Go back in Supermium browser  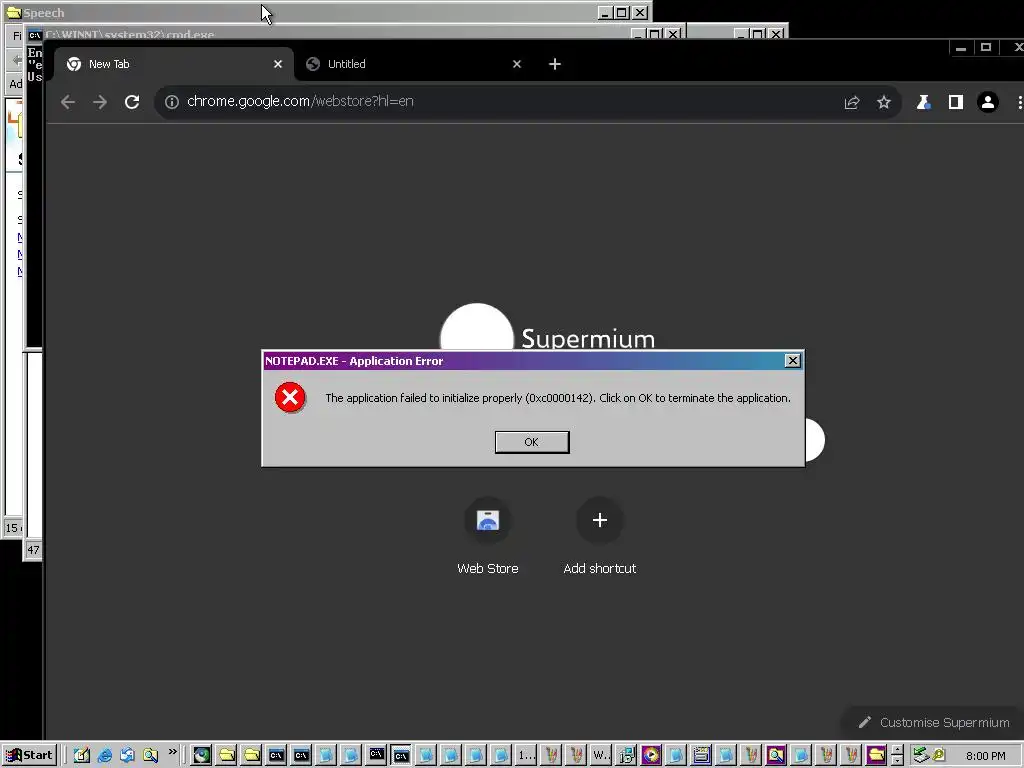[68, 102]
